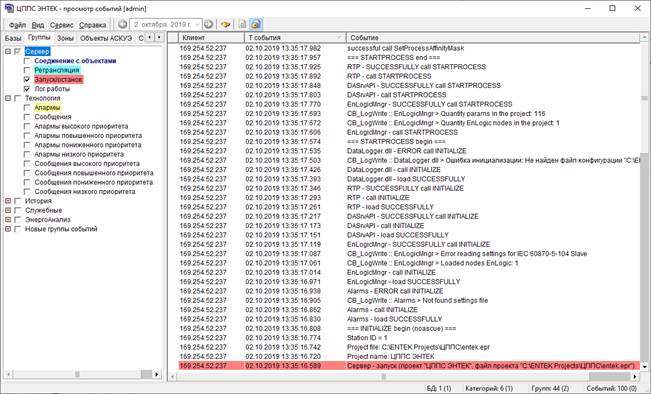The image size is (651, 394).
Task: Click the document page toolbar icon
Action: 242,24
